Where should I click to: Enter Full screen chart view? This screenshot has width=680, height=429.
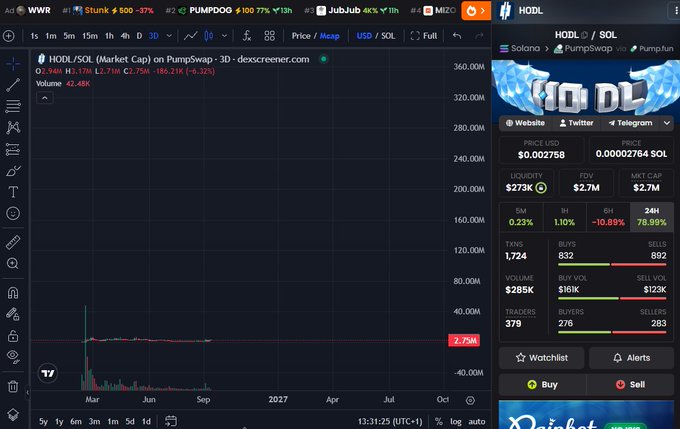[x=424, y=36]
